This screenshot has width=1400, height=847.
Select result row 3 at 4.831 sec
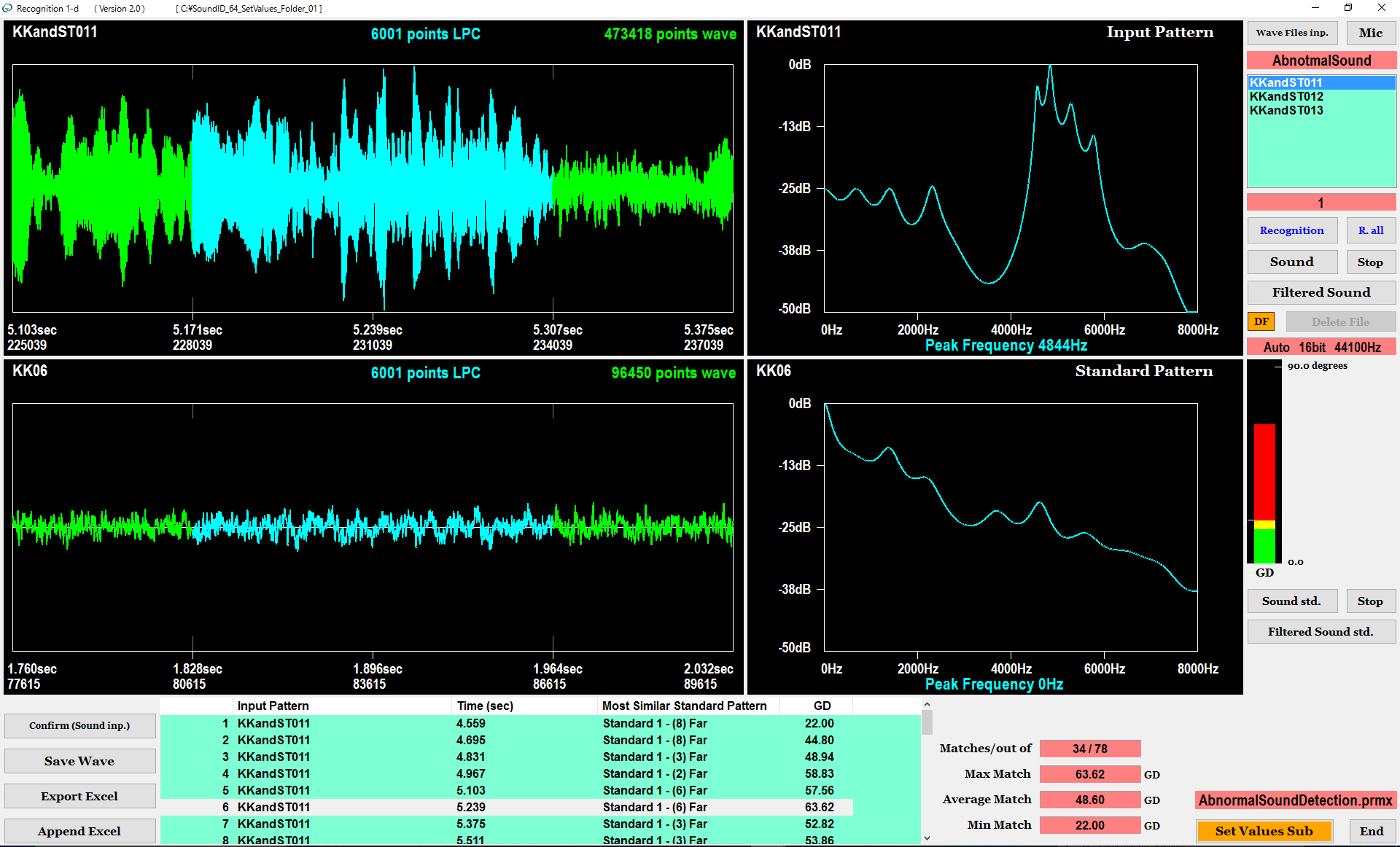coord(470,757)
